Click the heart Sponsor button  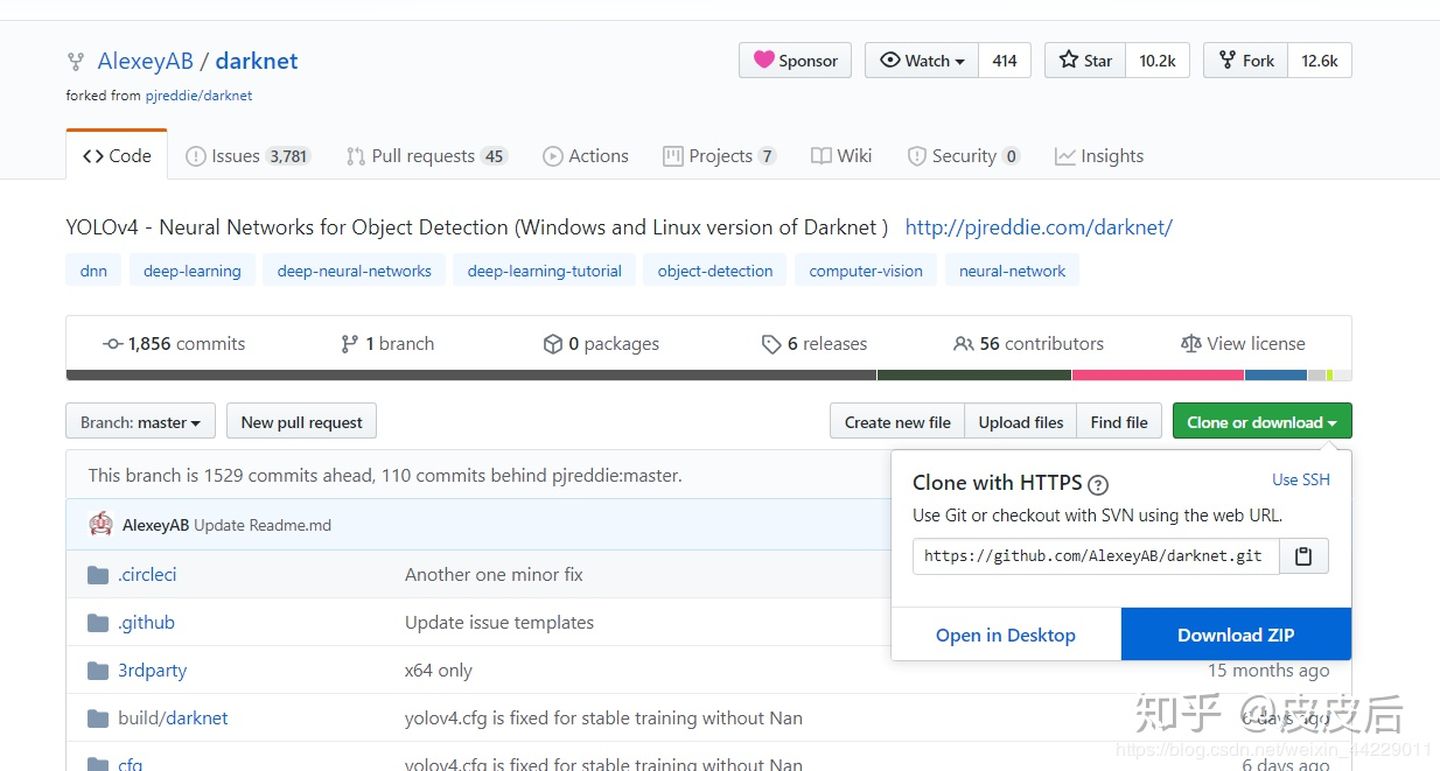tap(795, 61)
